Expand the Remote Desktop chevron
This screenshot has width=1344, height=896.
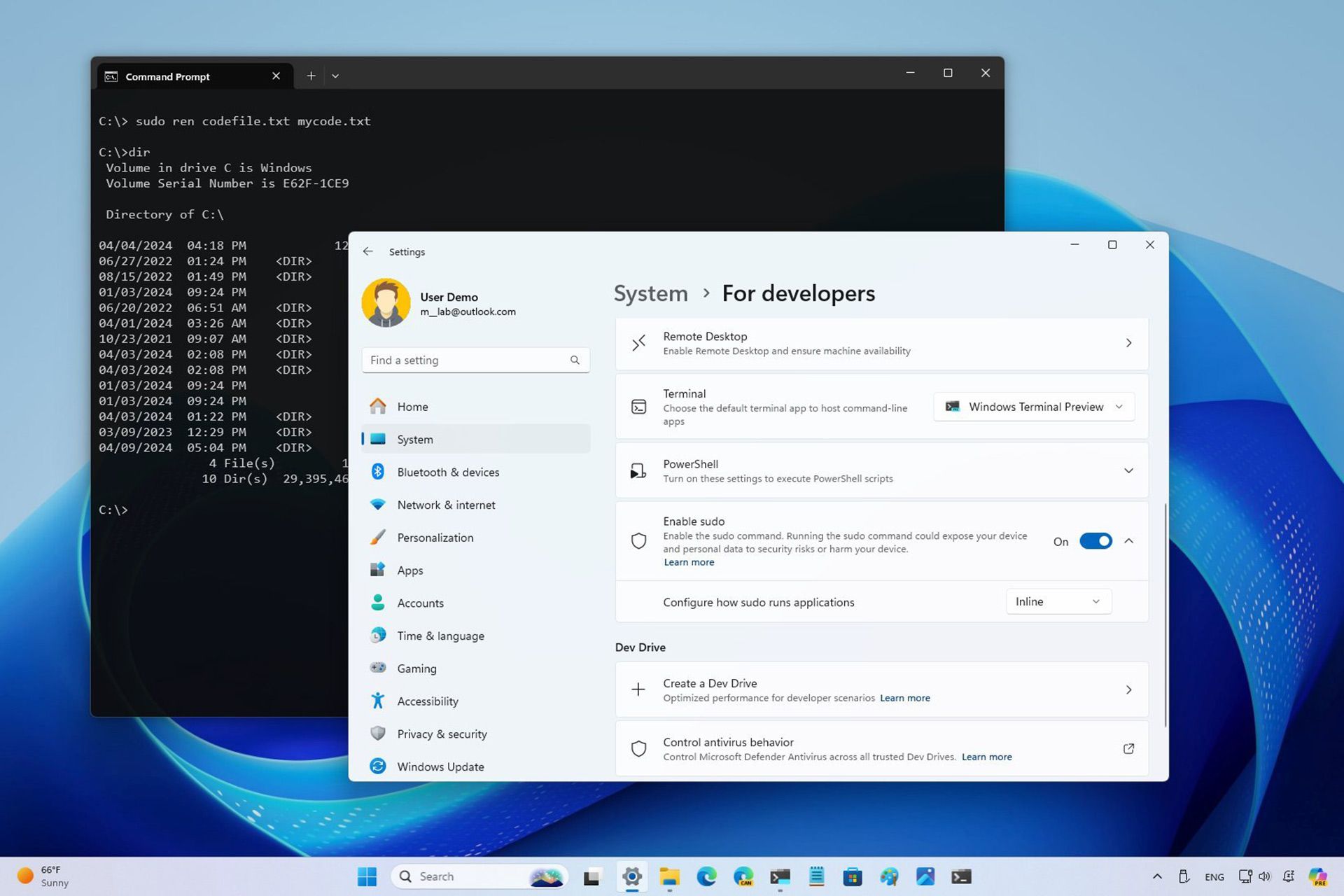click(x=1127, y=343)
